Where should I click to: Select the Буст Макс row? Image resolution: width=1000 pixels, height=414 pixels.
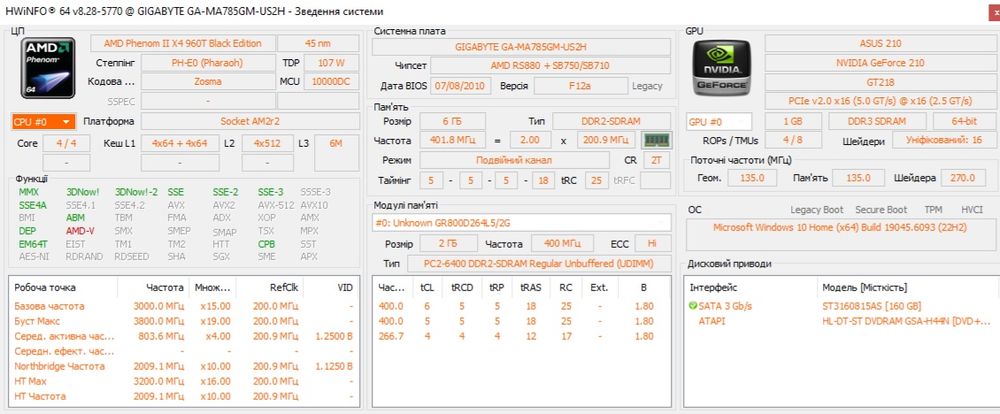pos(184,321)
